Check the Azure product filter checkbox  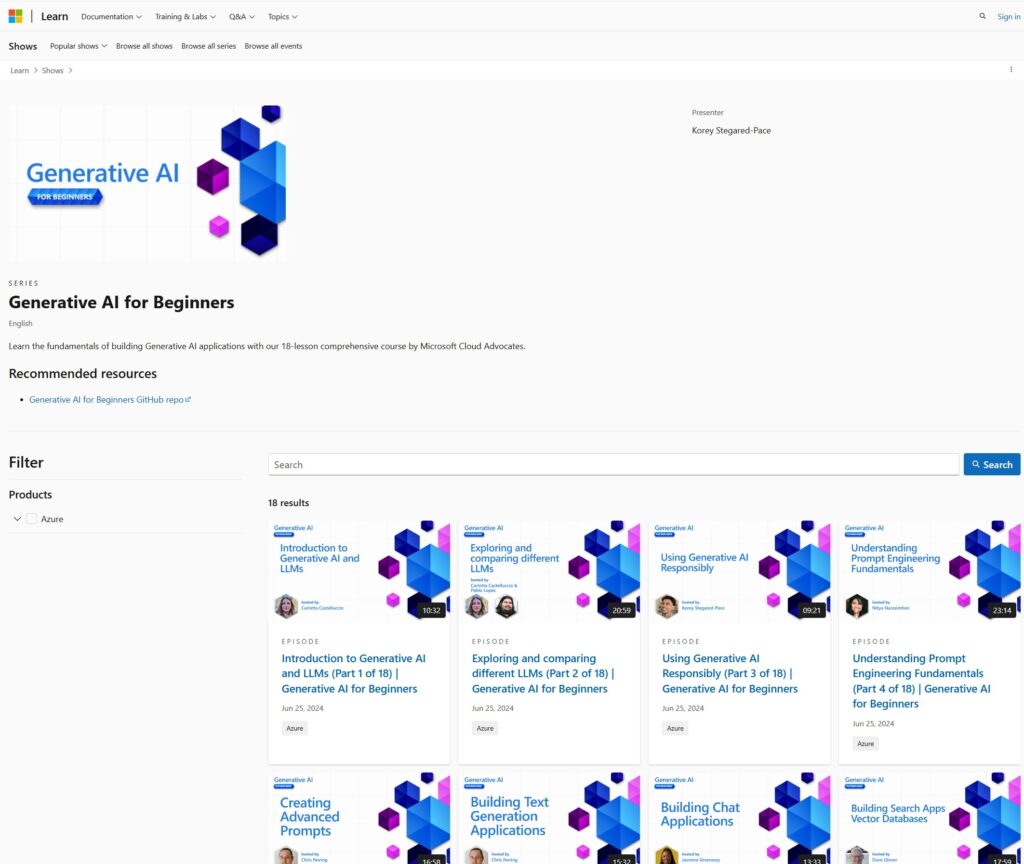31,519
